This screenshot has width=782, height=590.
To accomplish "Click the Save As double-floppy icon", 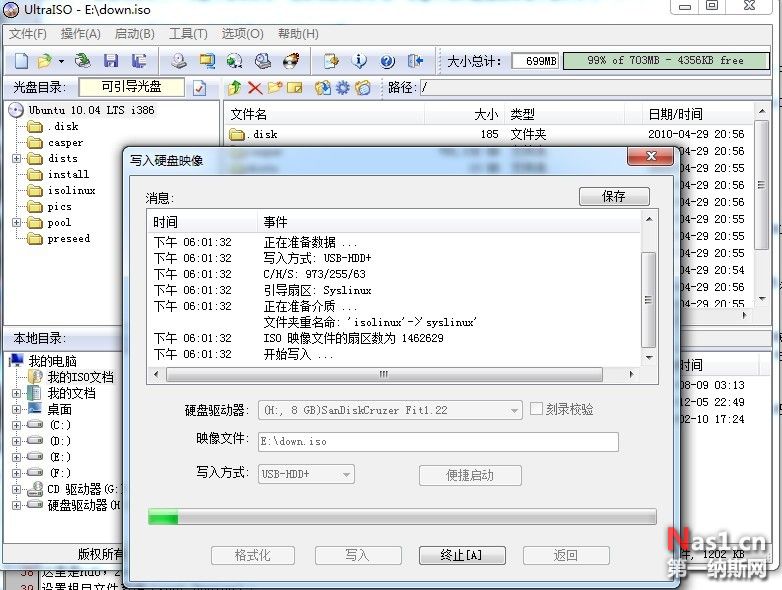I will [x=139, y=61].
